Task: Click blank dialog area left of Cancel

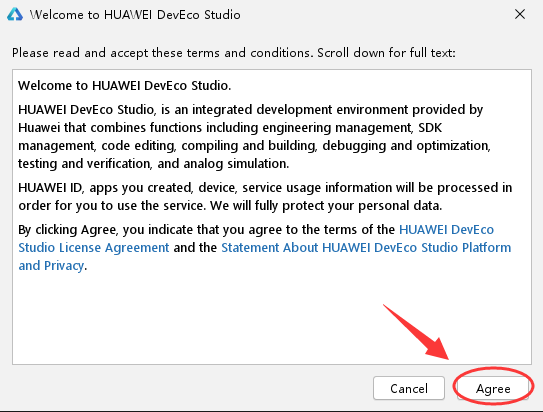Action: tap(190, 388)
